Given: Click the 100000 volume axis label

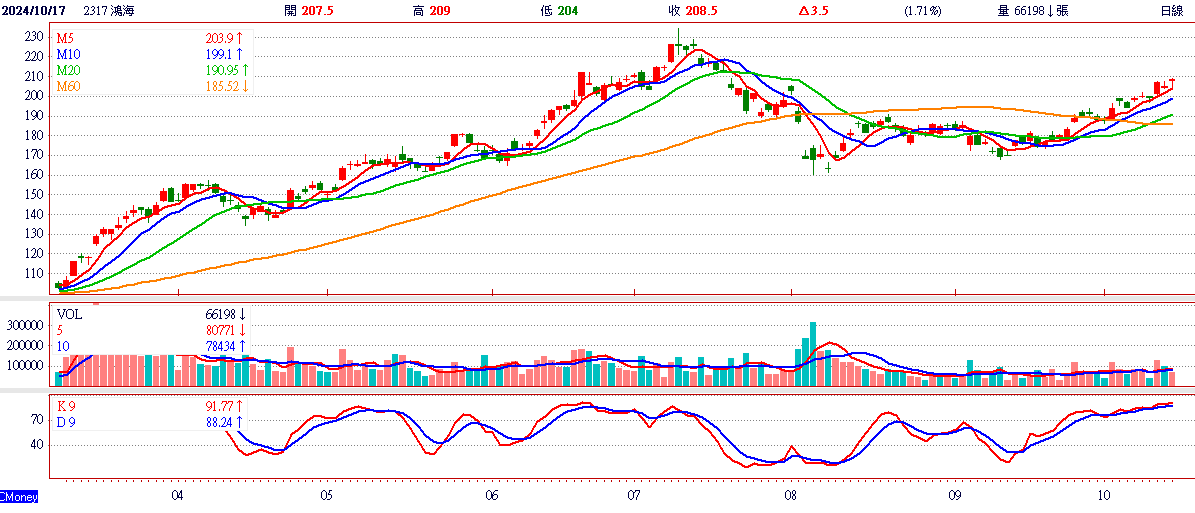Looking at the screenshot, I should coord(25,367).
